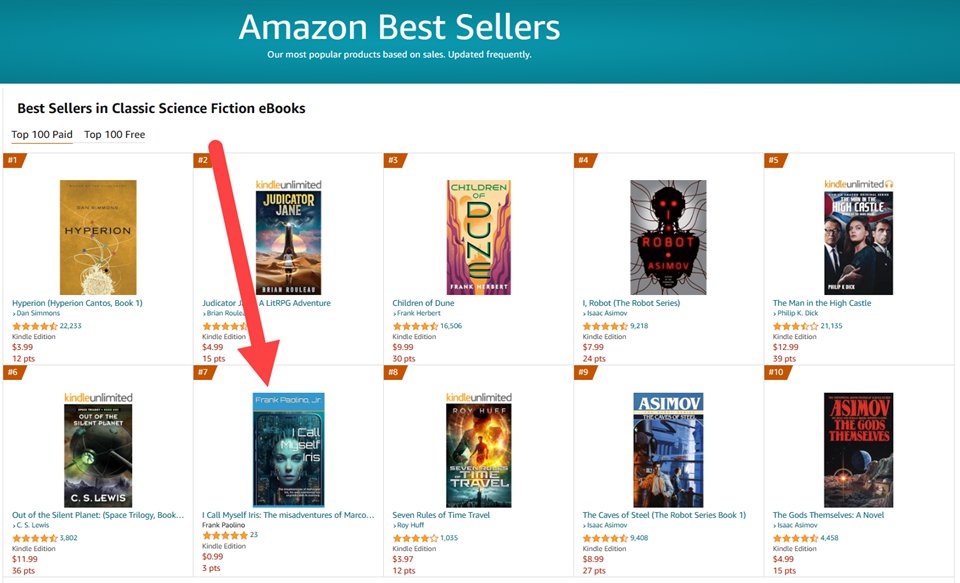Switch to the Top 100 Free tab
Image resolution: width=960 pixels, height=583 pixels.
(x=115, y=135)
